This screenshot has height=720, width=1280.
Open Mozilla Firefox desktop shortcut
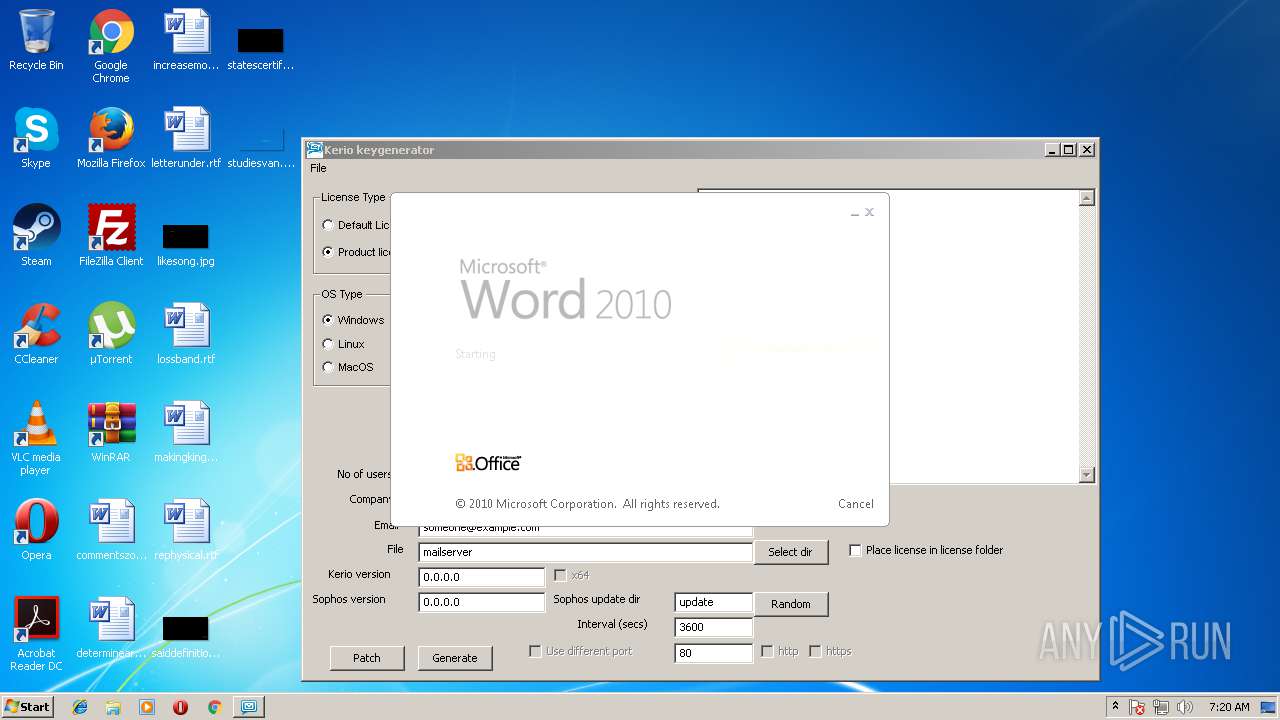coord(111,138)
